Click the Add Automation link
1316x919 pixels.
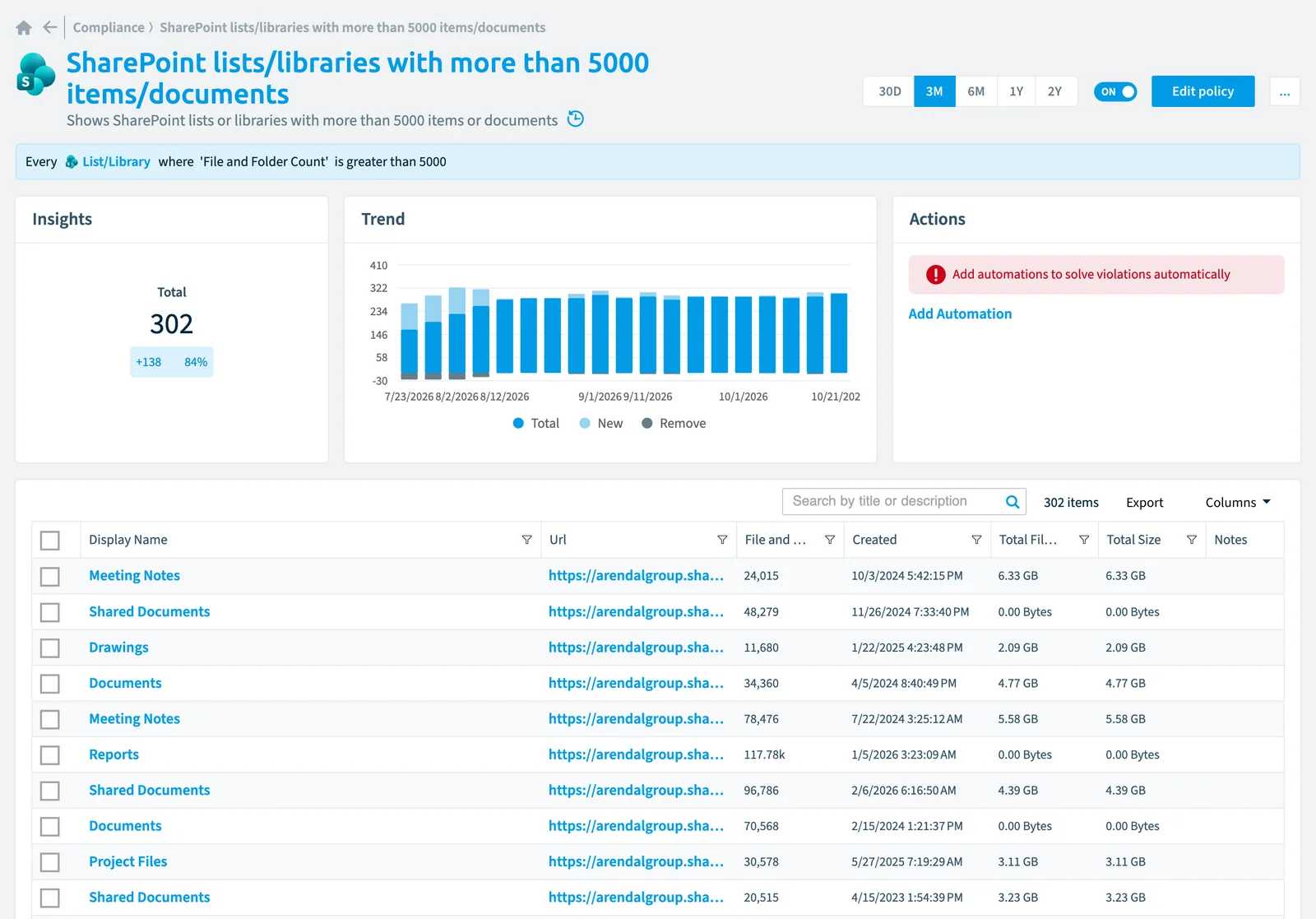coord(960,313)
